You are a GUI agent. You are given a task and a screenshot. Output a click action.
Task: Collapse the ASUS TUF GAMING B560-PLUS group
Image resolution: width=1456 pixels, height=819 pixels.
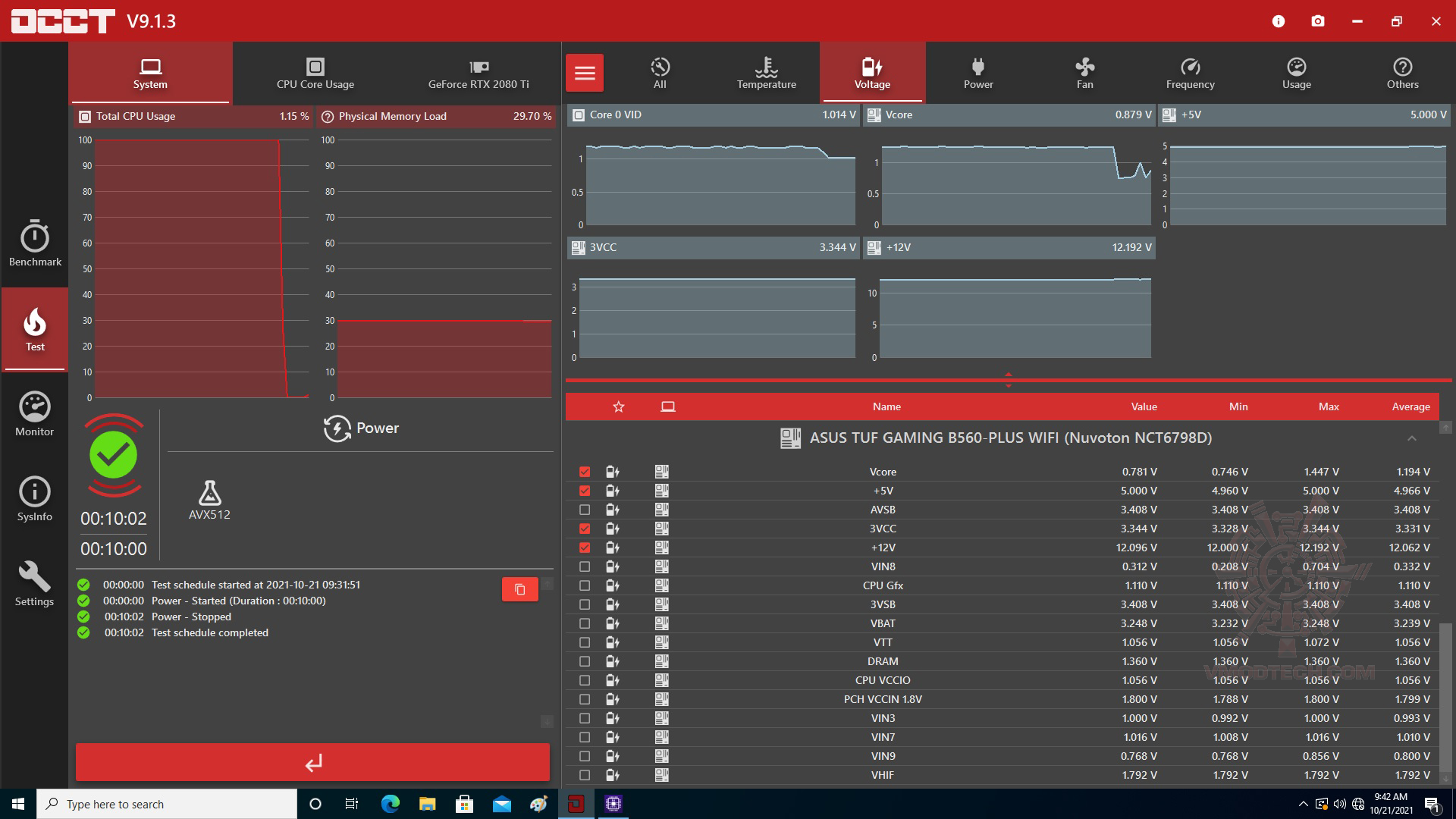[1411, 438]
